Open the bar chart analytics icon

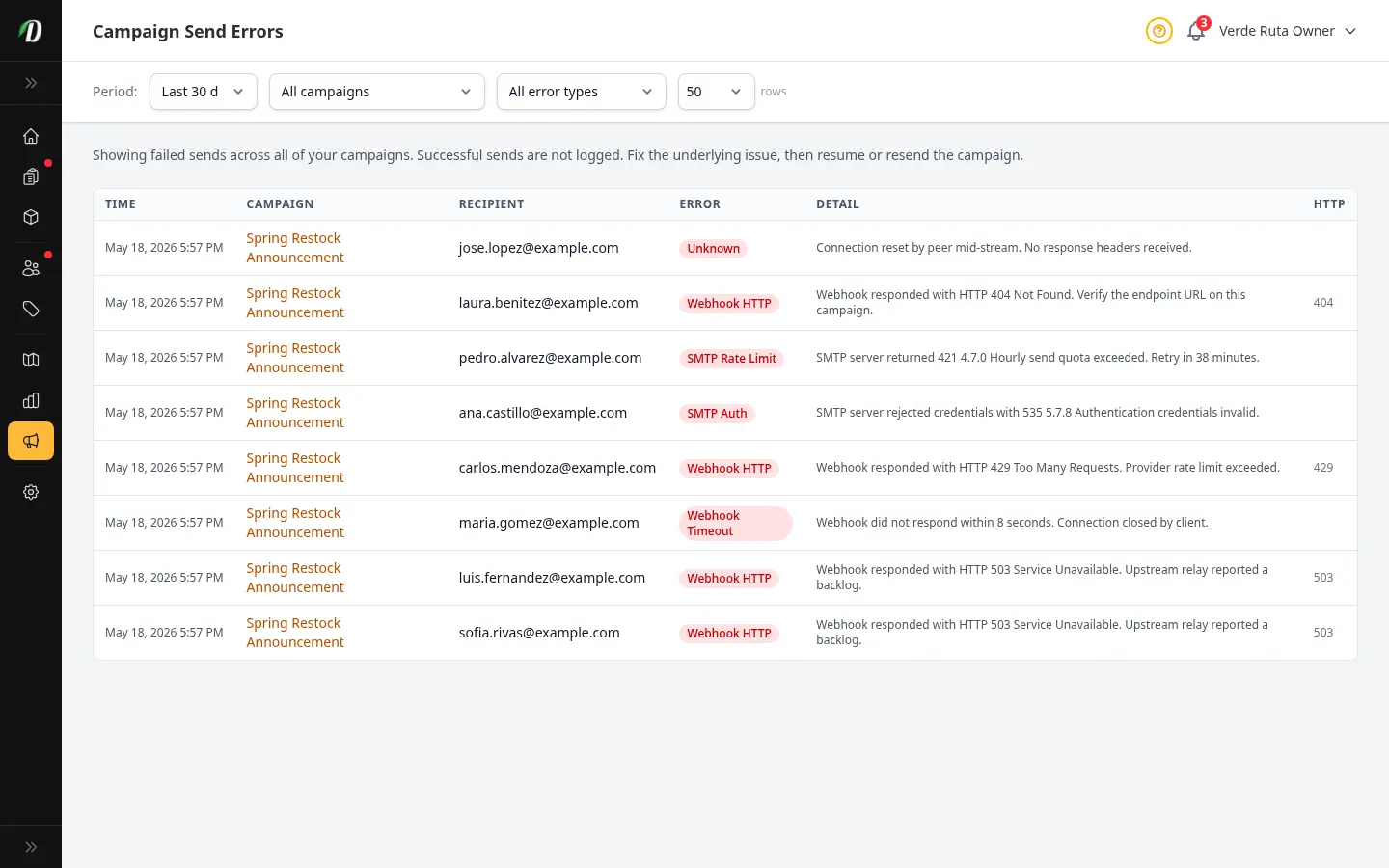31,400
